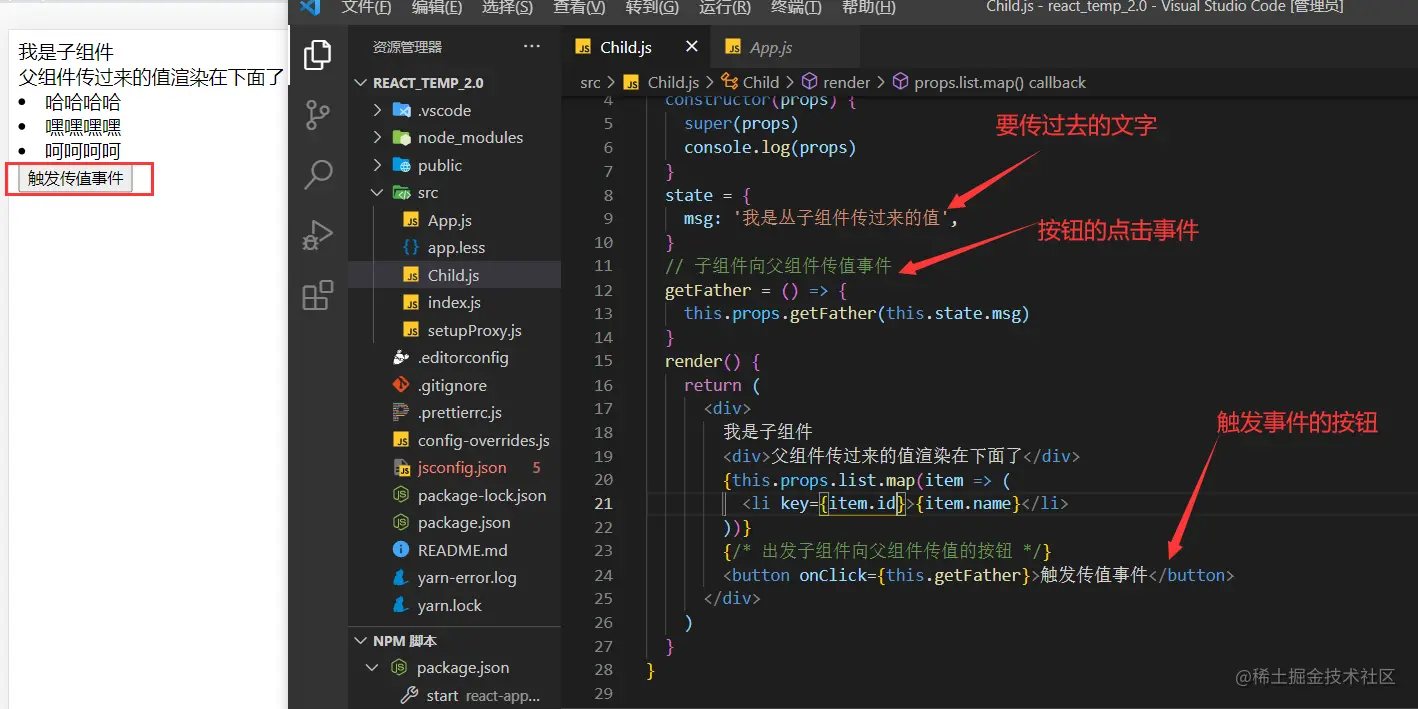Screen dimensions: 1418x709
Task: Select the Child.js editor tab
Action: [x=626, y=47]
